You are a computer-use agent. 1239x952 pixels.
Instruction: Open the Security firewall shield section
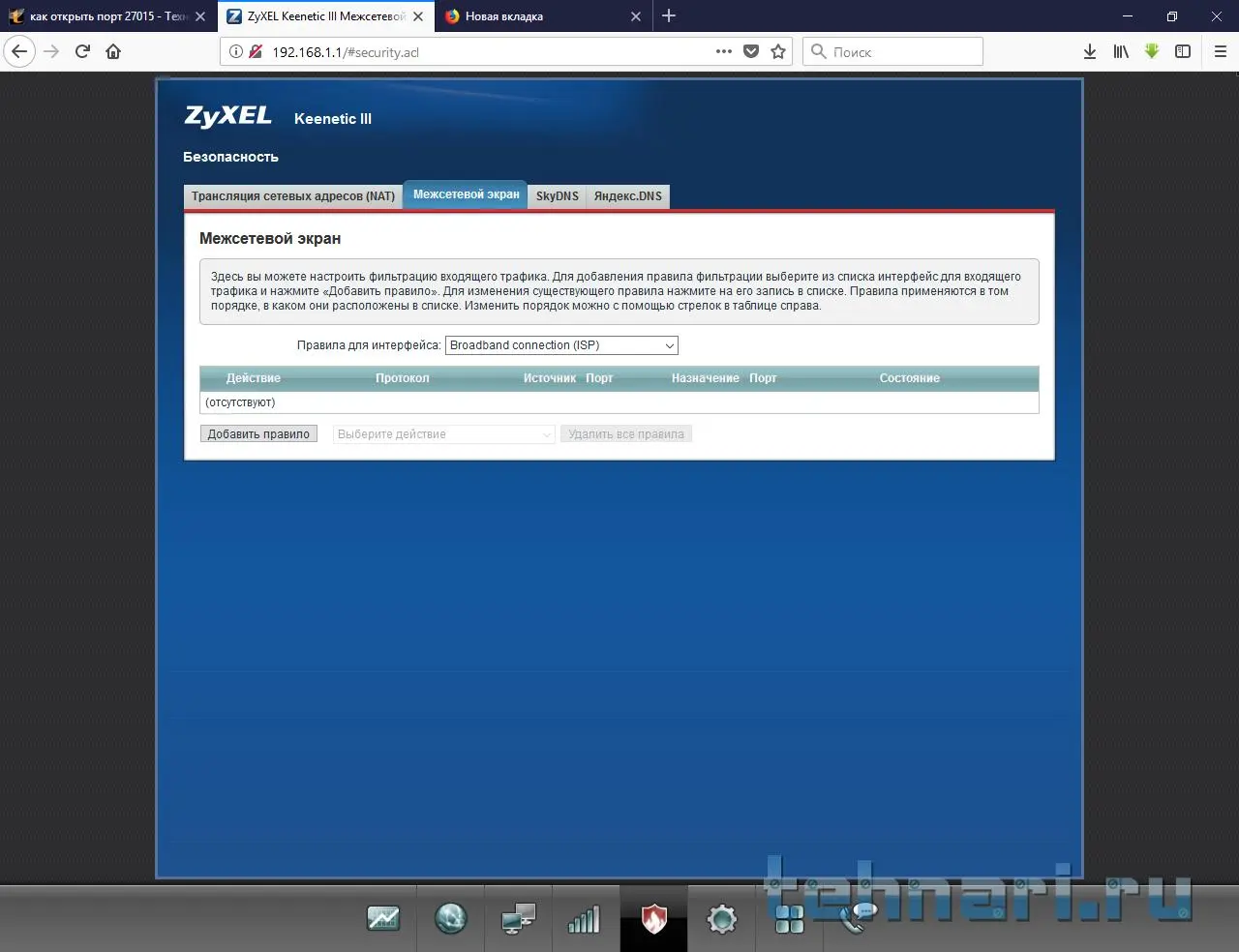(x=654, y=918)
